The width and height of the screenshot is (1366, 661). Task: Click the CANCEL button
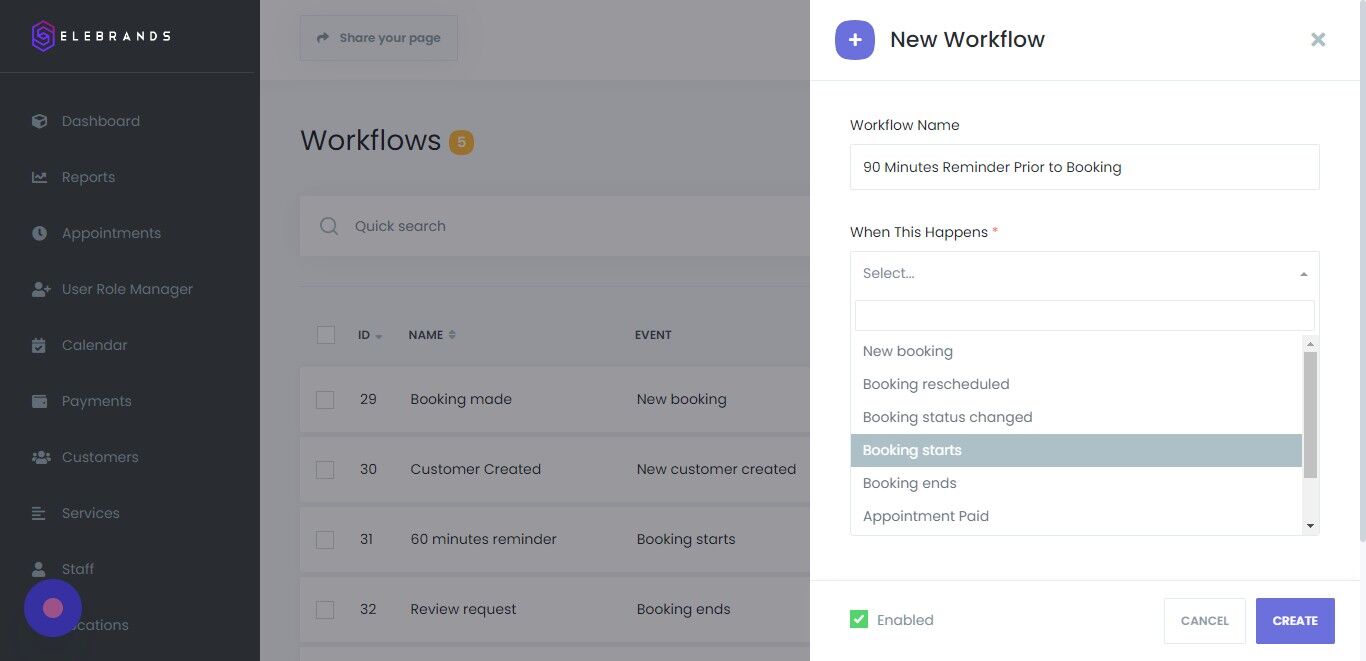(x=1205, y=621)
